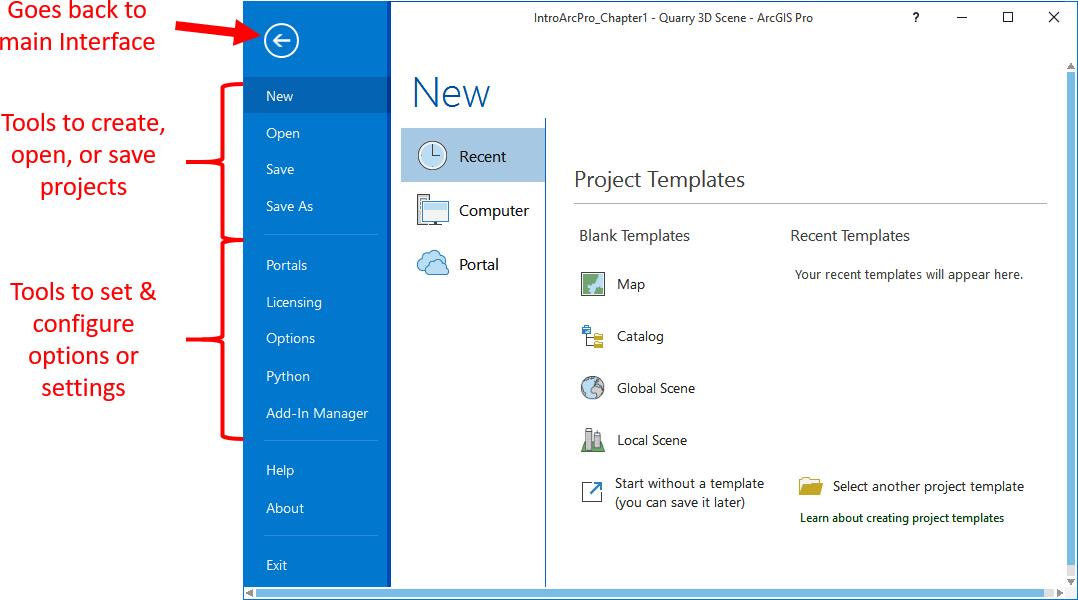
Task: Select the Computer monitor icon
Action: [432, 211]
